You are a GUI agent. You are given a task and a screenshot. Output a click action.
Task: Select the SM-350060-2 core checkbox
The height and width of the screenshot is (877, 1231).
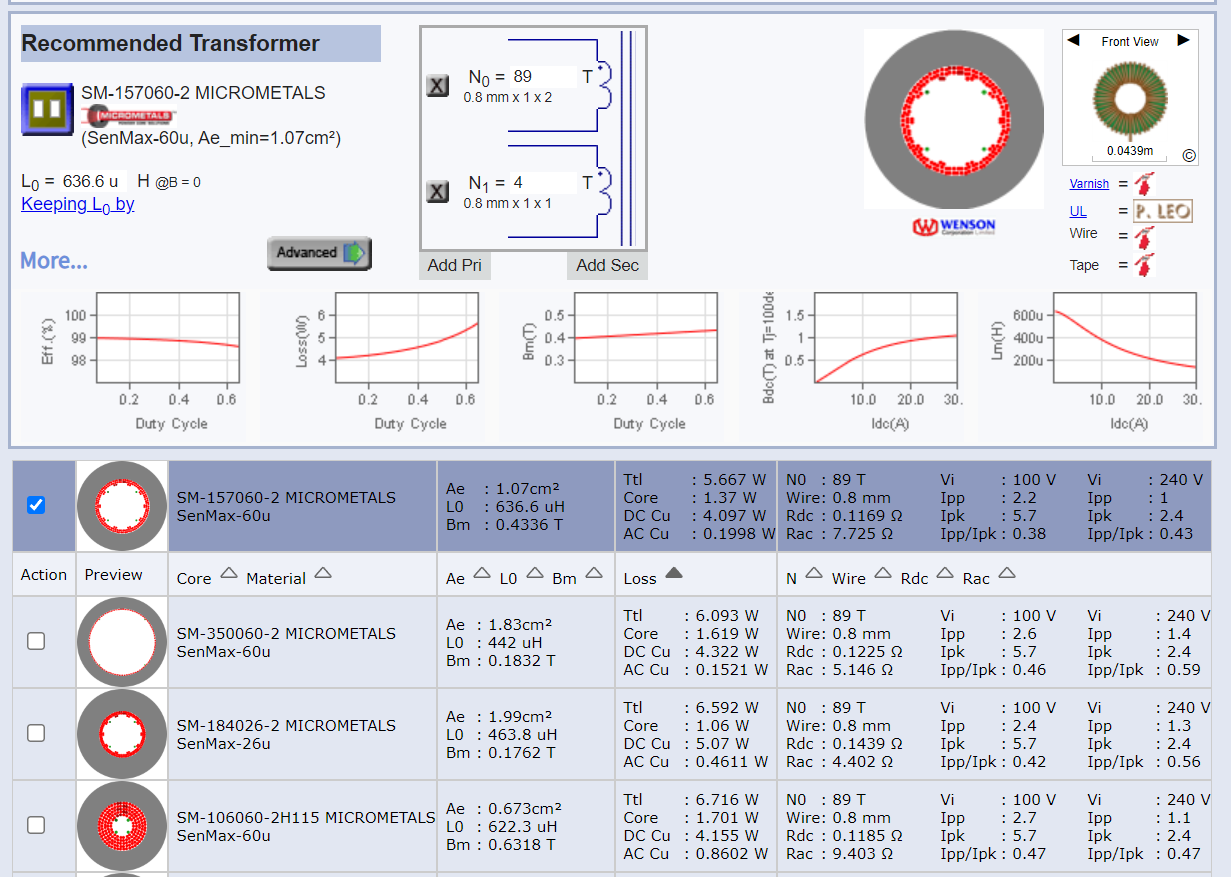pyautogui.click(x=36, y=641)
